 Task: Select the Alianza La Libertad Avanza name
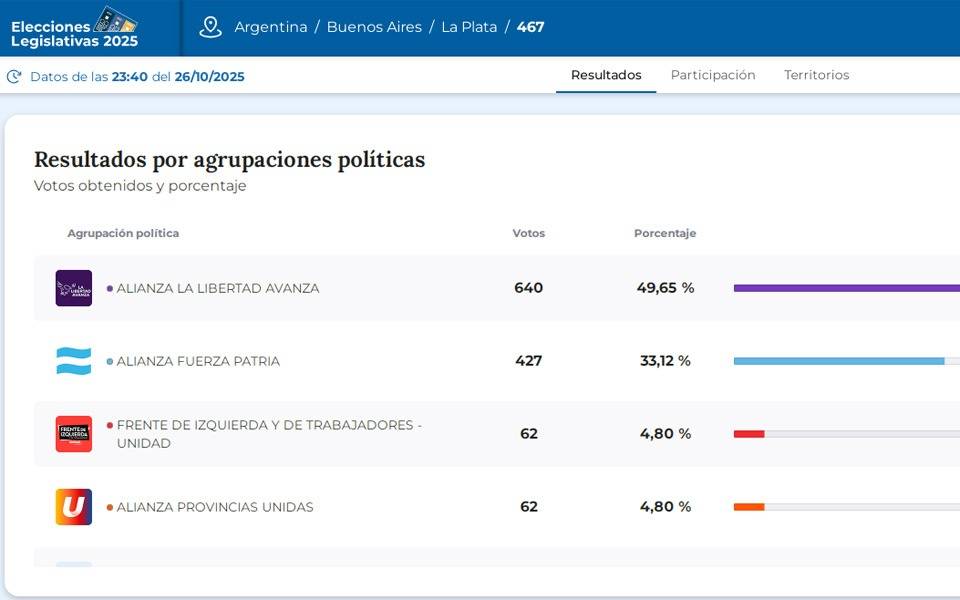218,288
